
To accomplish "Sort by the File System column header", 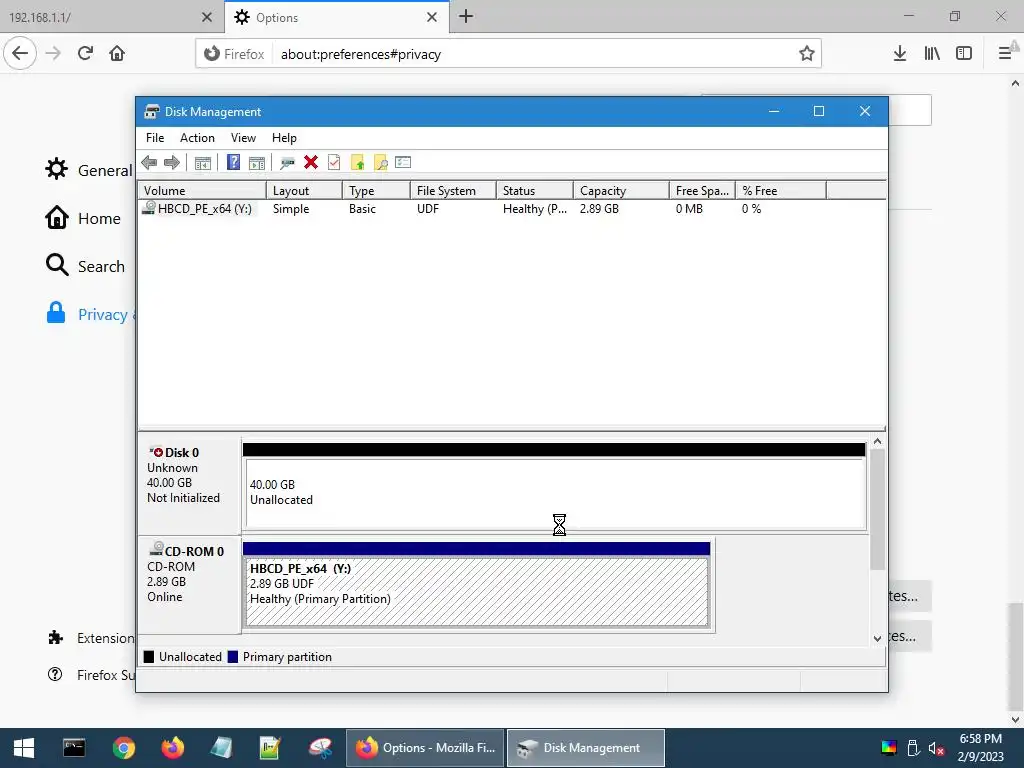I will [x=453, y=191].
